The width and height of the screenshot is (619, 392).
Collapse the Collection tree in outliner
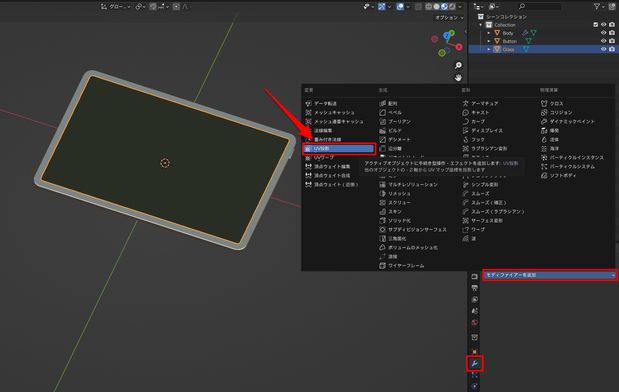(481, 24)
